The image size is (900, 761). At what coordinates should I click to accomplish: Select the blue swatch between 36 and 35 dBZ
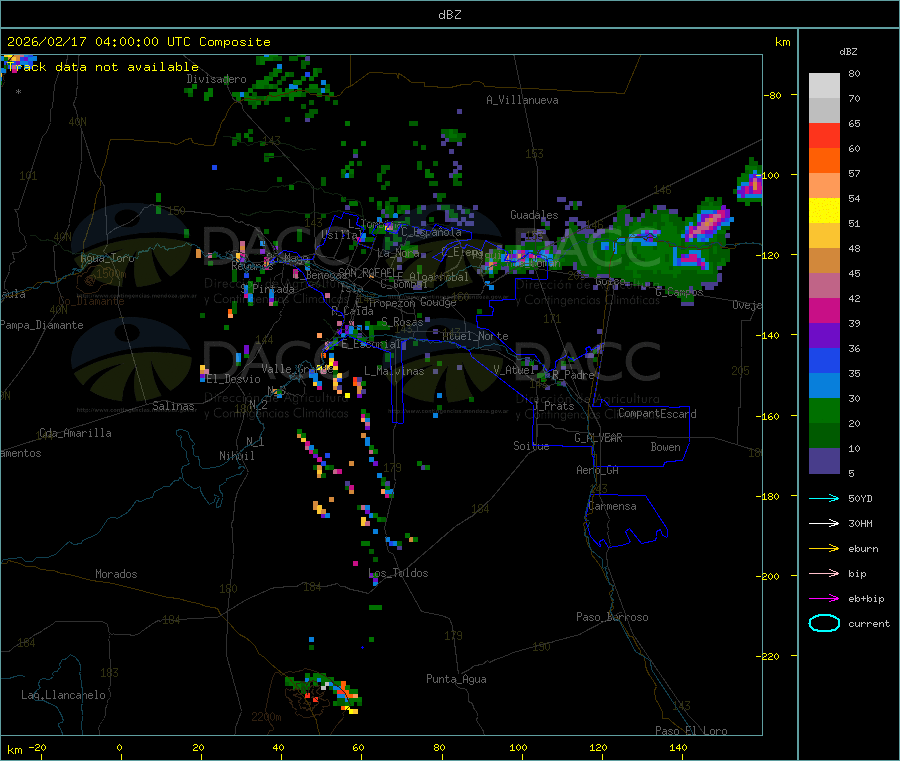pyautogui.click(x=824, y=360)
